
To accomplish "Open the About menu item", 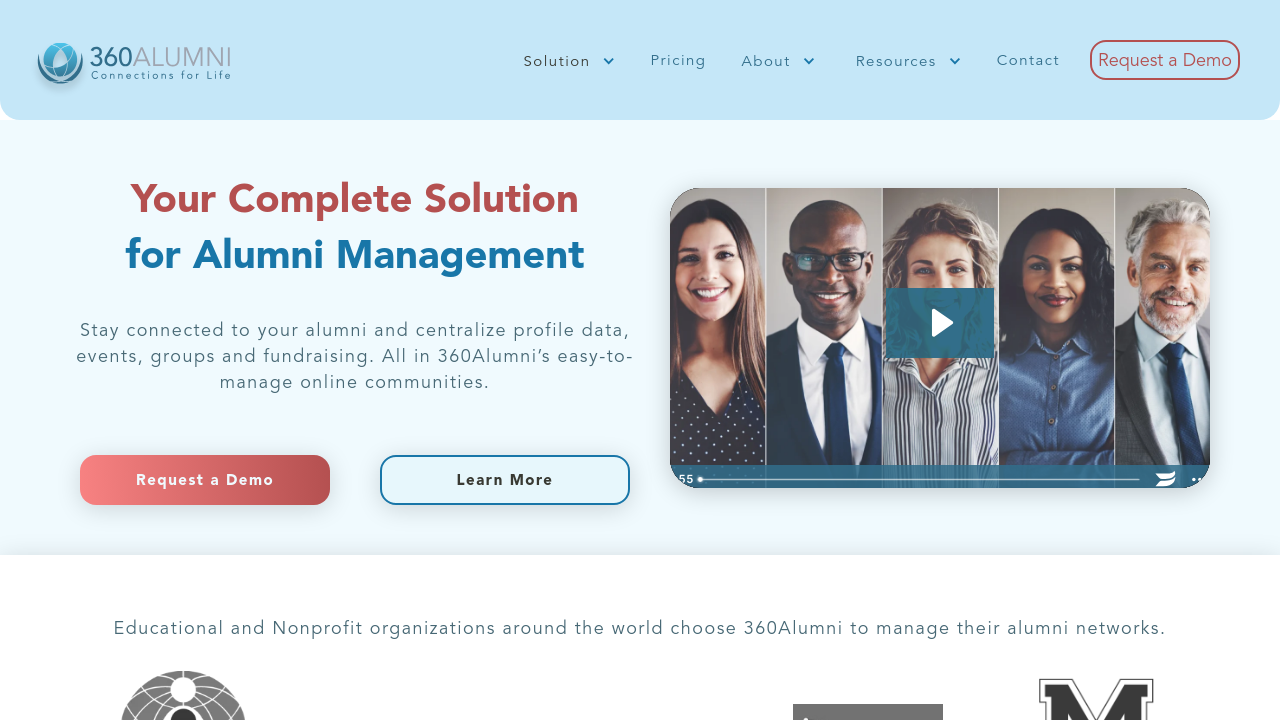I will [766, 61].
